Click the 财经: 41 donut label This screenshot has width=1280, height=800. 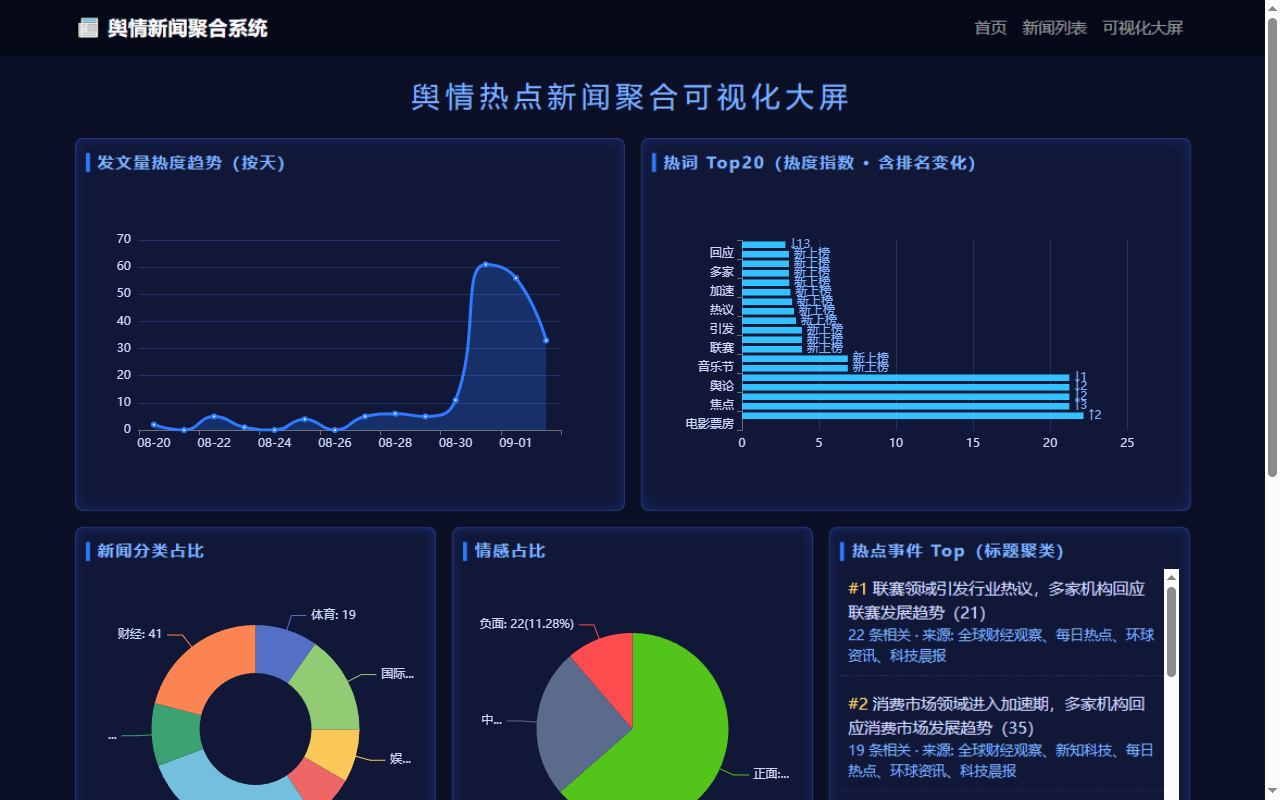click(x=139, y=633)
